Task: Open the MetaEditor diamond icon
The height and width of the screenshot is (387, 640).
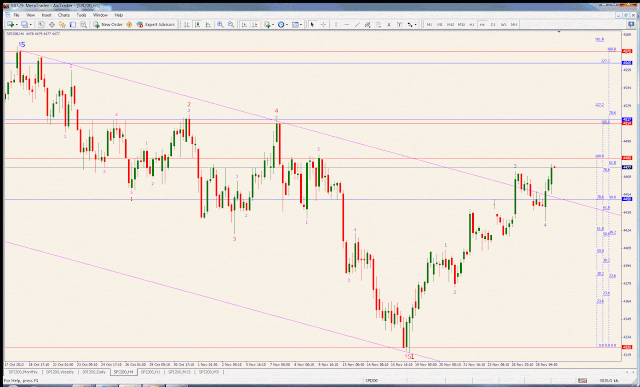Action: (129, 24)
